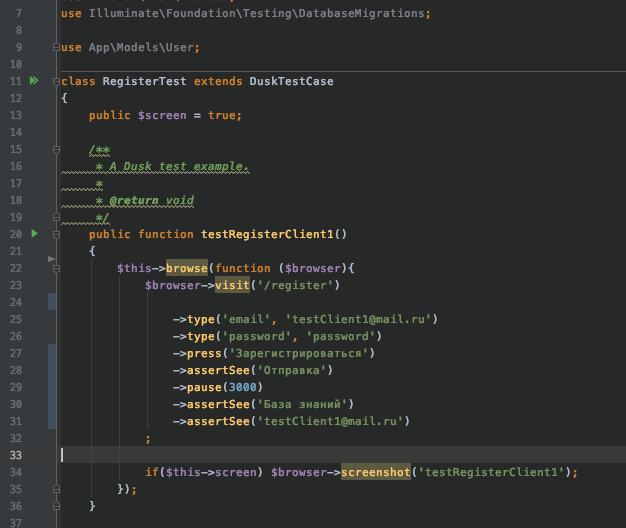Viewport: 626px width, 528px height.
Task: Click the 'RegisterTest' class name
Action: tap(144, 81)
